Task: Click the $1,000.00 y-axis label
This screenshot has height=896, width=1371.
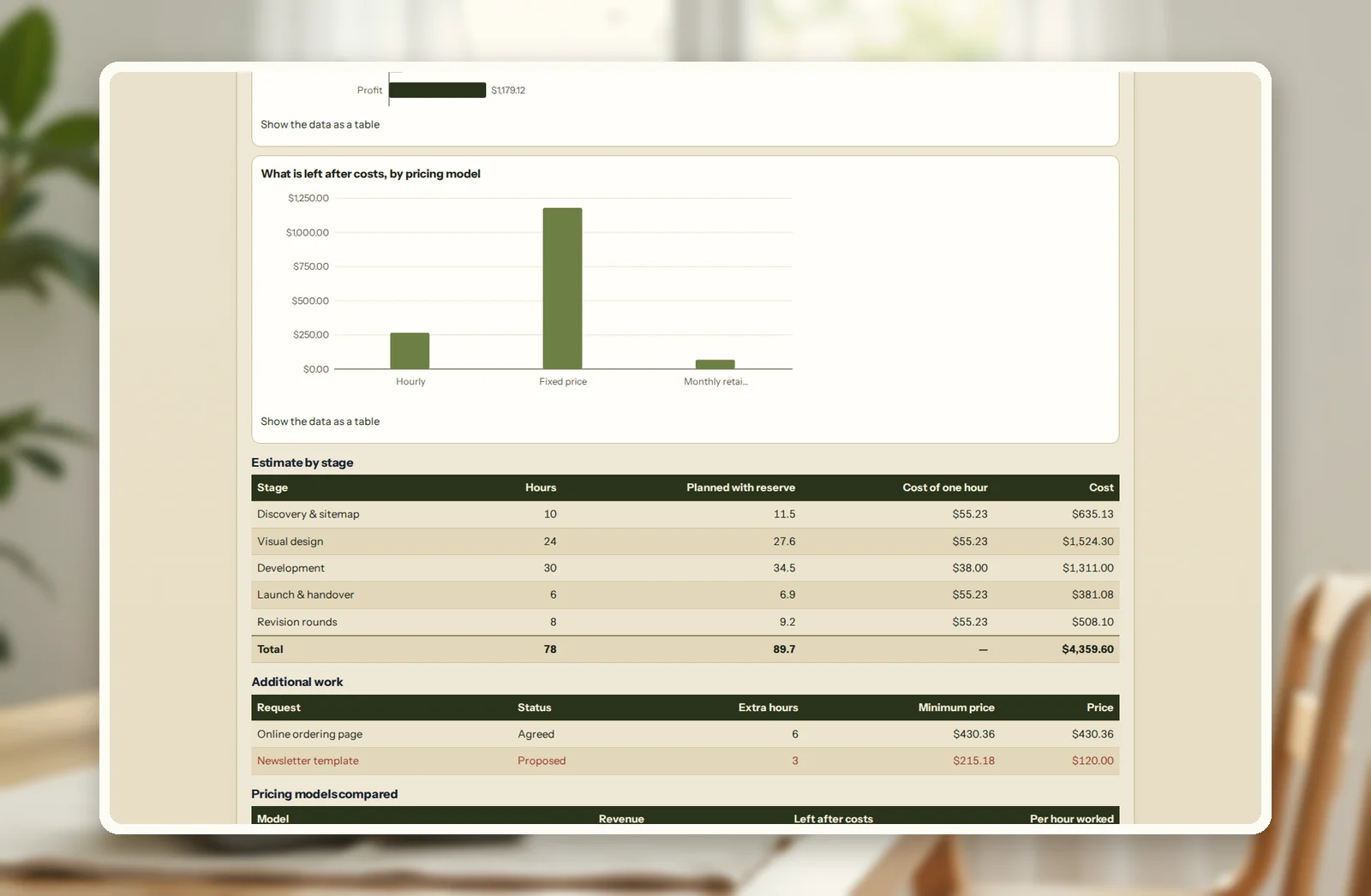Action: 308,232
